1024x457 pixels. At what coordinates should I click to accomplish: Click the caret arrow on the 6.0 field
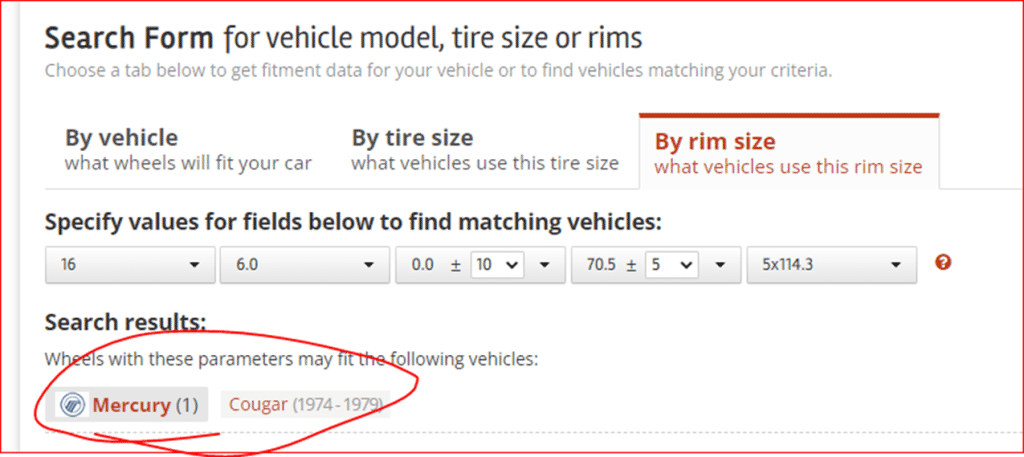tap(369, 265)
